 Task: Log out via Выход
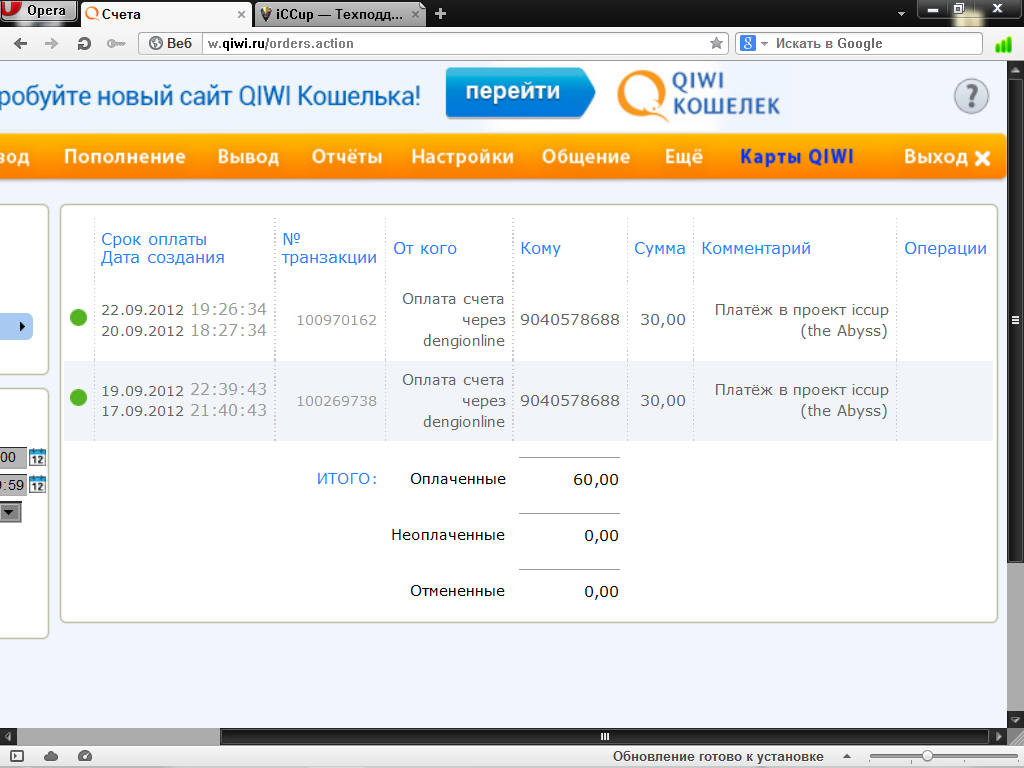coord(947,157)
